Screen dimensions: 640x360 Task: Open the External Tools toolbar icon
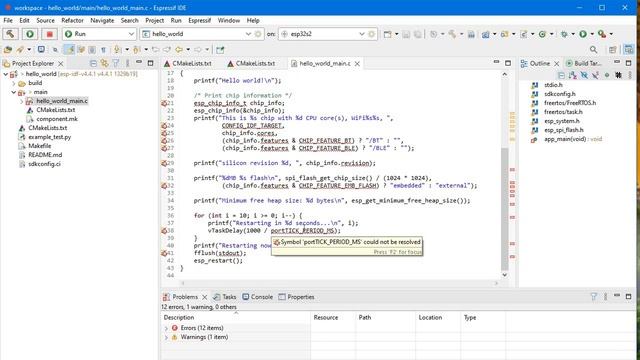(602, 34)
